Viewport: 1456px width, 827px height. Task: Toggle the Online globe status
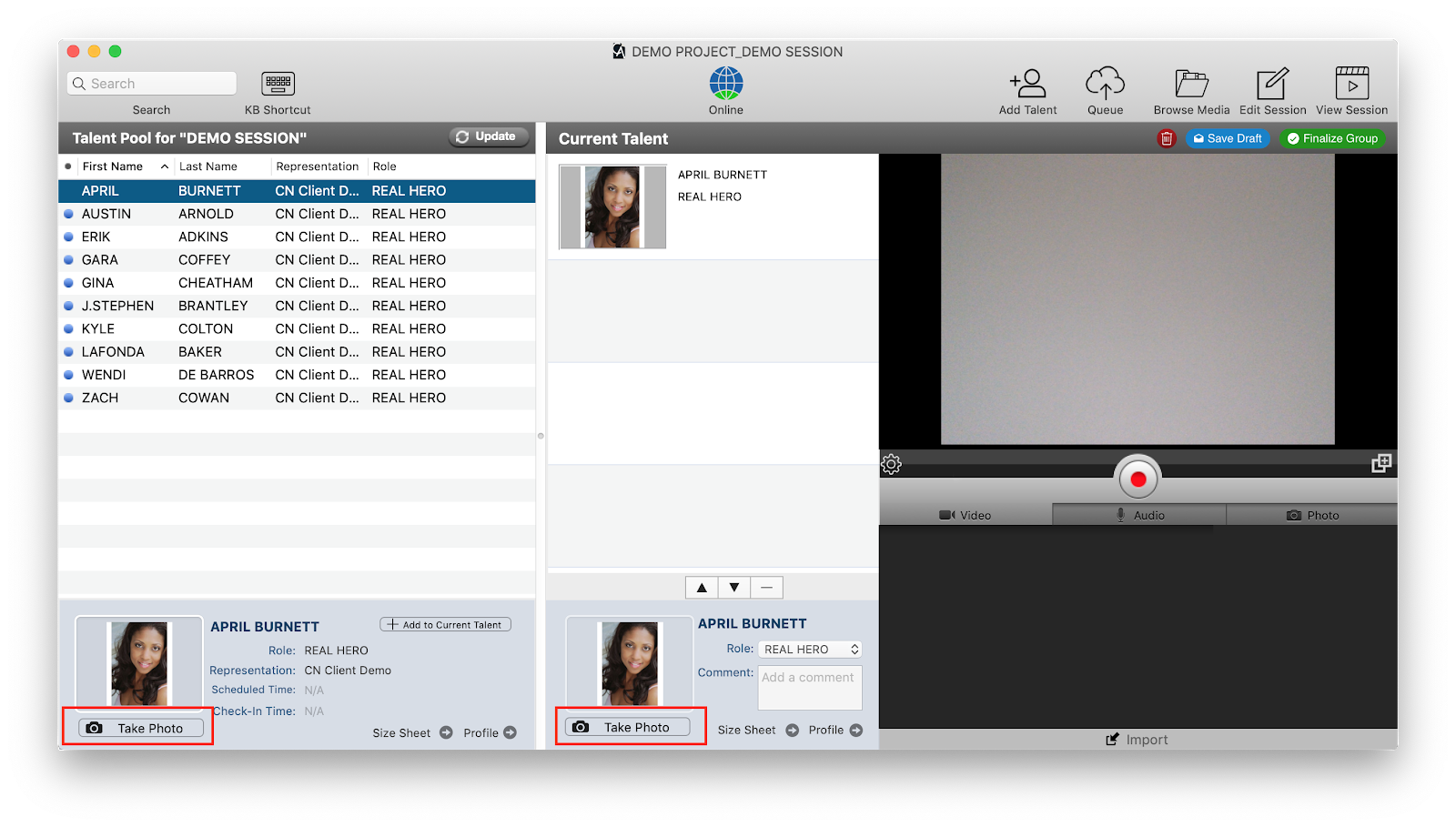(x=726, y=84)
